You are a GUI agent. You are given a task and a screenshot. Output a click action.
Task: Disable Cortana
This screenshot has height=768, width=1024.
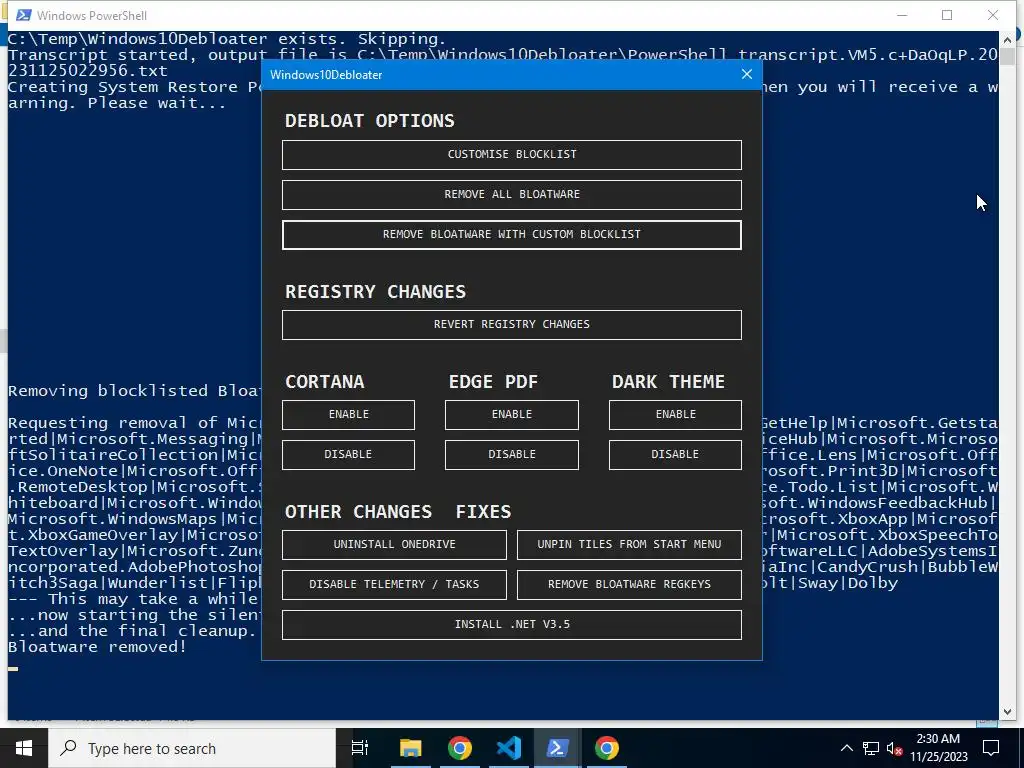(348, 455)
